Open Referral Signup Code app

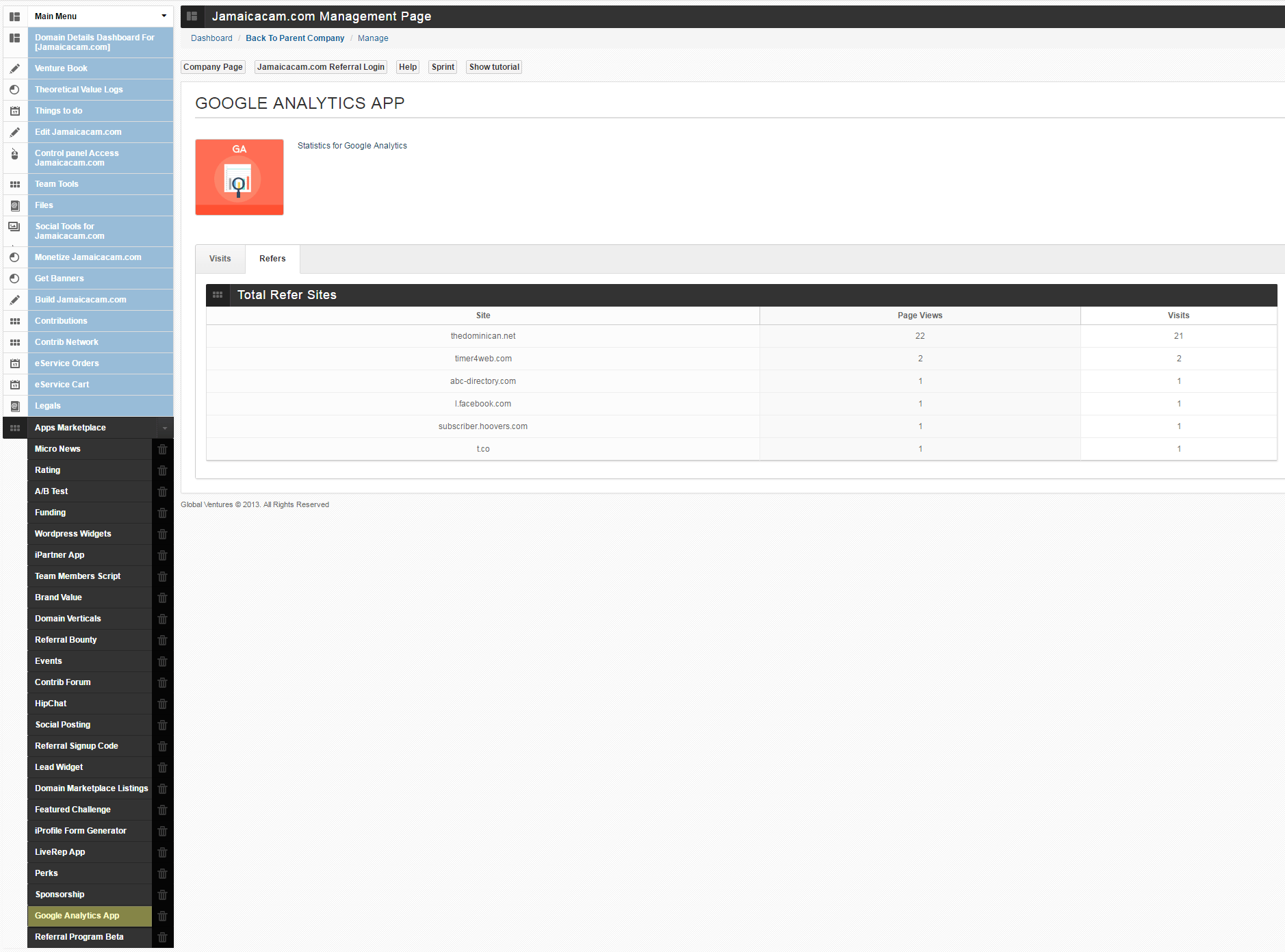90,746
